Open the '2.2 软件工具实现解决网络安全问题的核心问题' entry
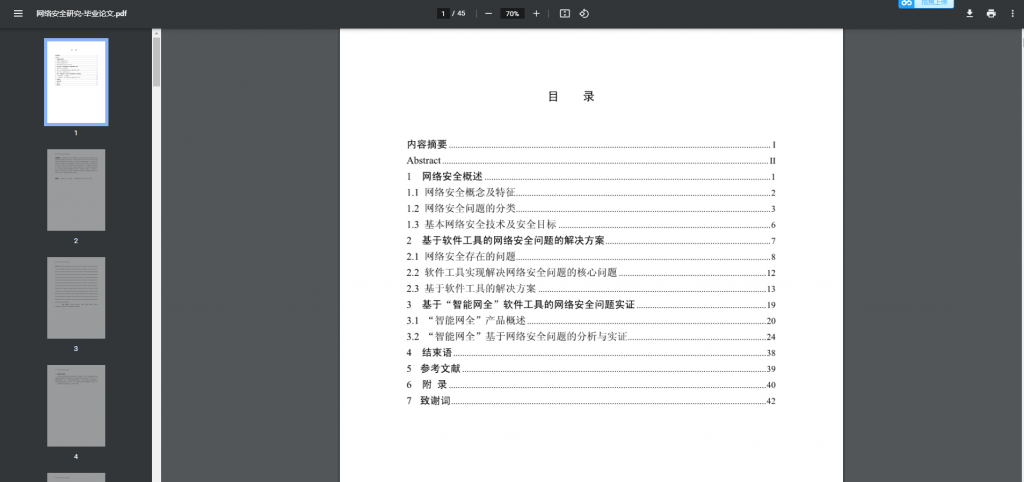This screenshot has height=482, width=1024. pos(591,272)
